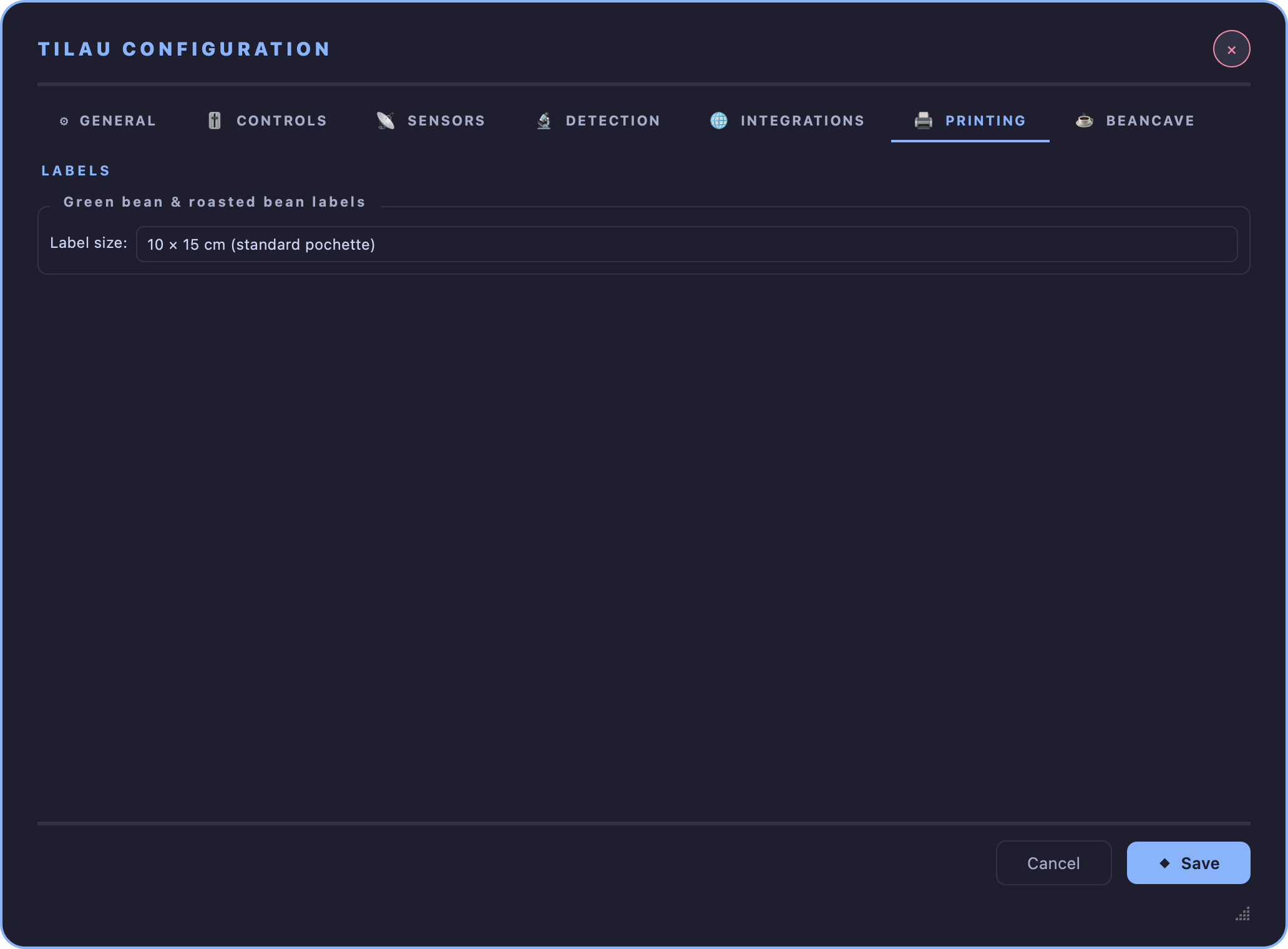1288x949 pixels.
Task: Select the Detection tab
Action: (598, 120)
